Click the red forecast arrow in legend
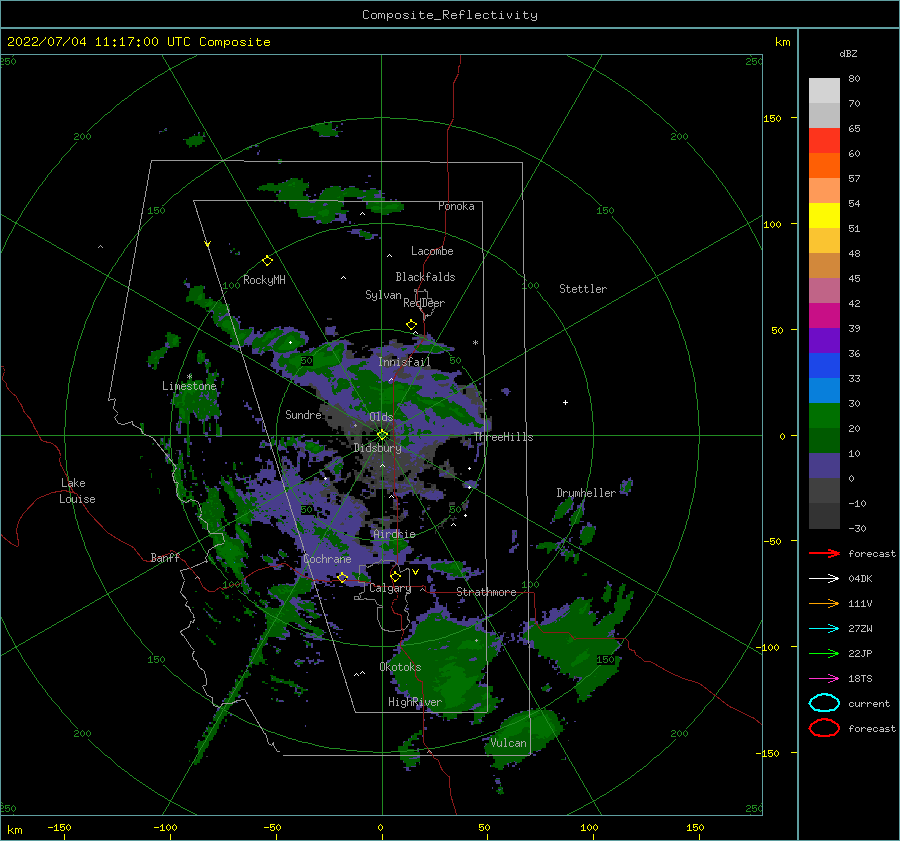The width and height of the screenshot is (900, 841). click(824, 553)
